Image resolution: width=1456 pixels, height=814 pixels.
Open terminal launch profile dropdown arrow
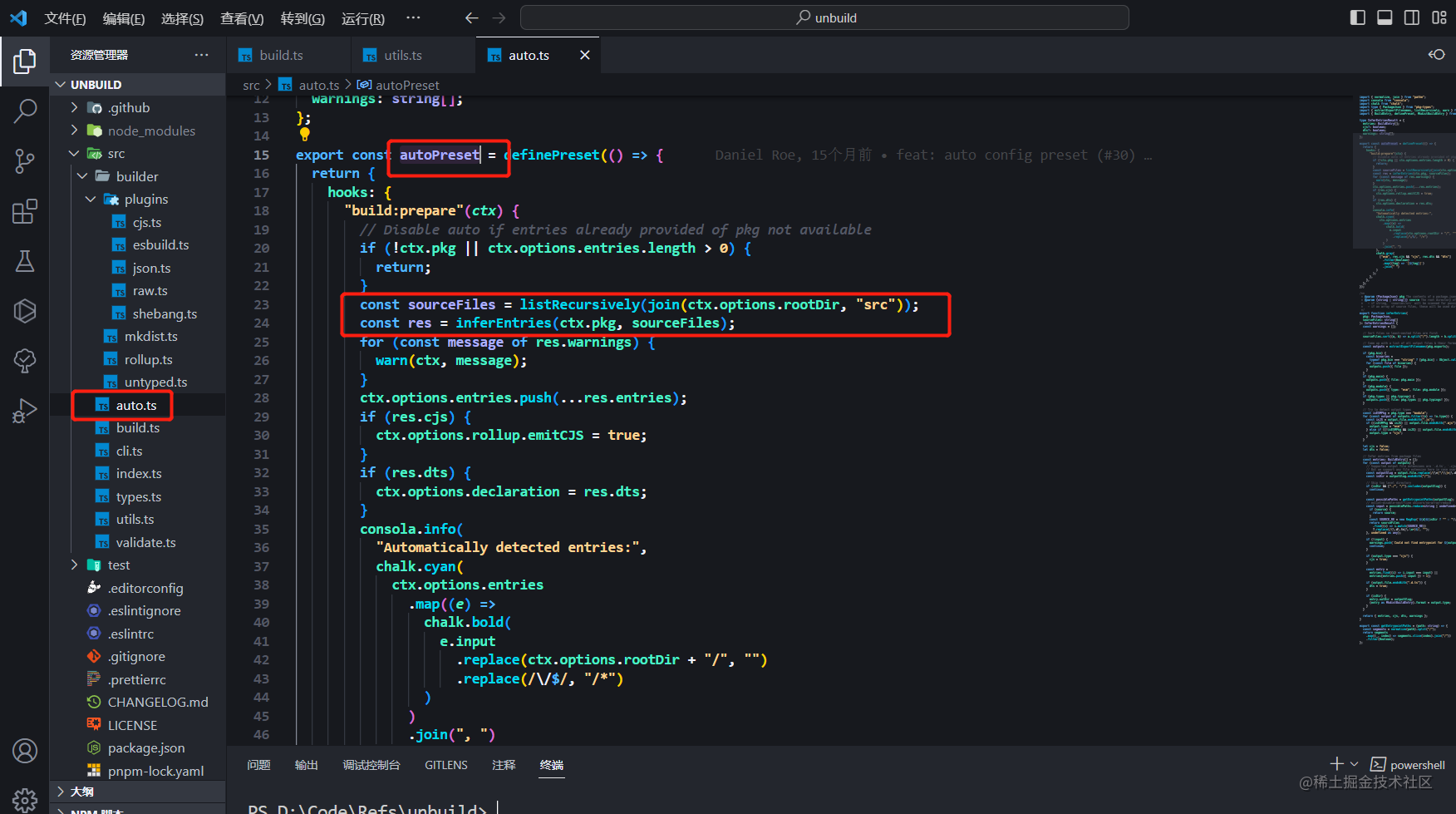tap(1355, 764)
